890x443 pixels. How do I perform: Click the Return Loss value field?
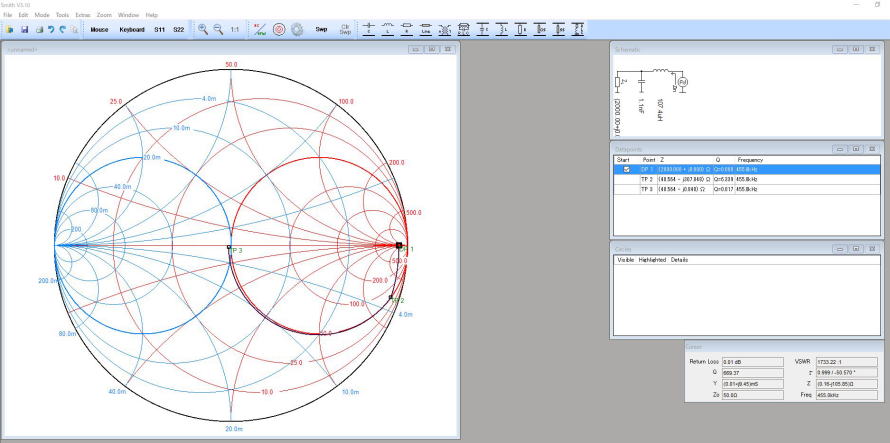click(x=753, y=362)
